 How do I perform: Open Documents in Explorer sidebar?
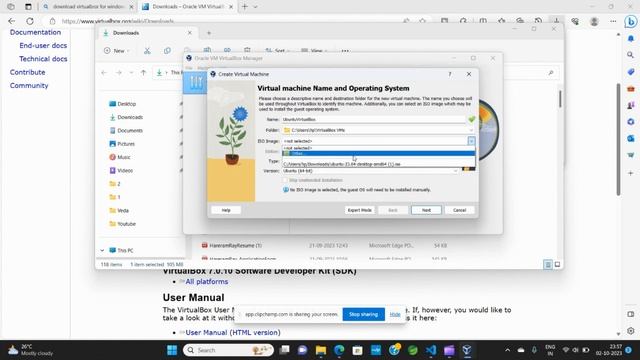[126, 131]
